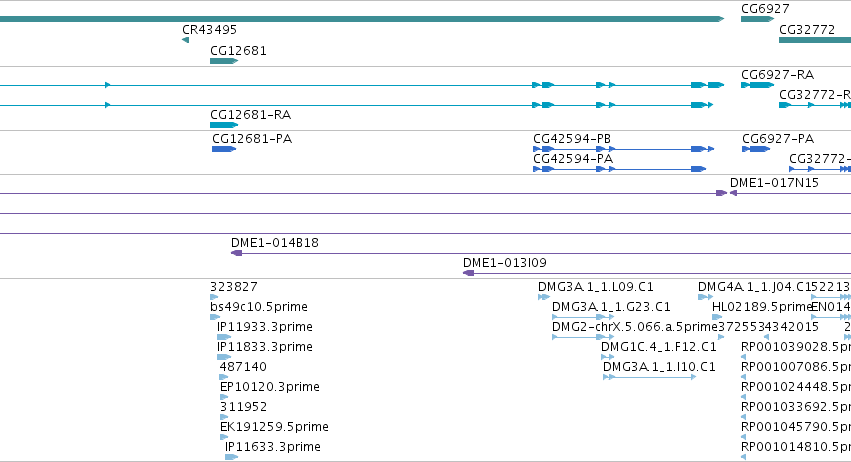
Task: Select the DME1-013I09 BAC end marker
Action: pyautogui.click(x=468, y=273)
